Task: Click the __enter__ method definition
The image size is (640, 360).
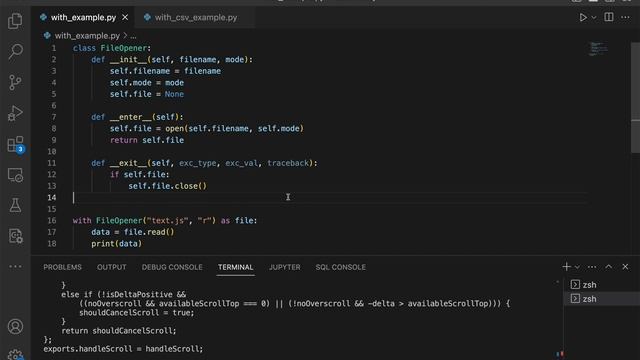Action: click(x=138, y=117)
